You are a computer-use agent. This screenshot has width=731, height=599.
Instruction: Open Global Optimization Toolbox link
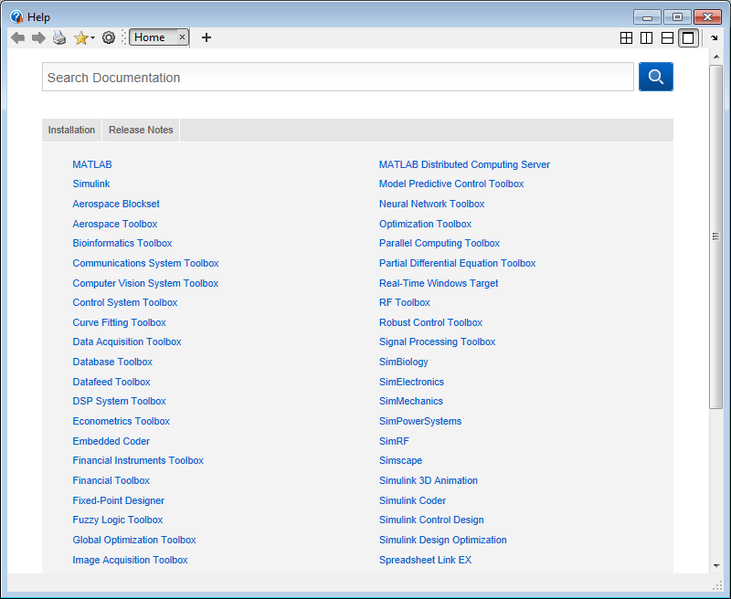134,540
